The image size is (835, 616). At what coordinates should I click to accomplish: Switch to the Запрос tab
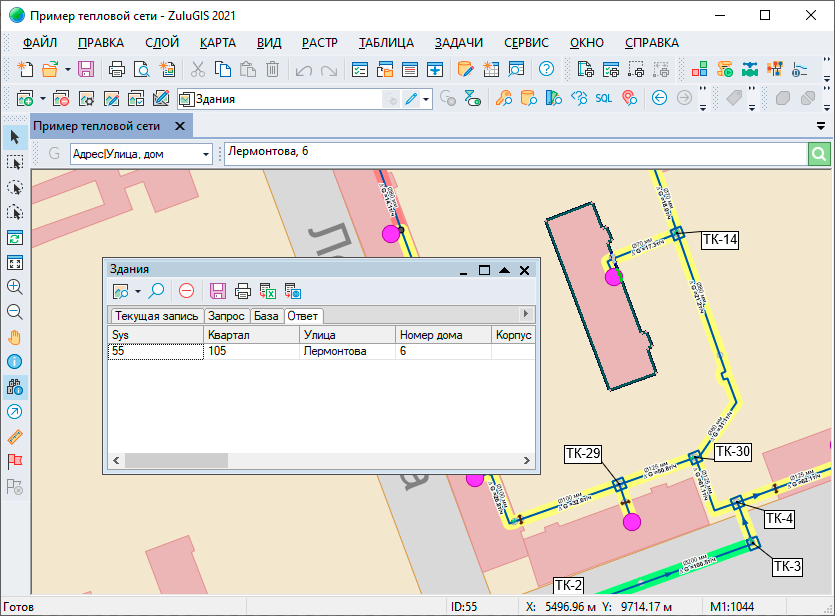click(x=226, y=316)
